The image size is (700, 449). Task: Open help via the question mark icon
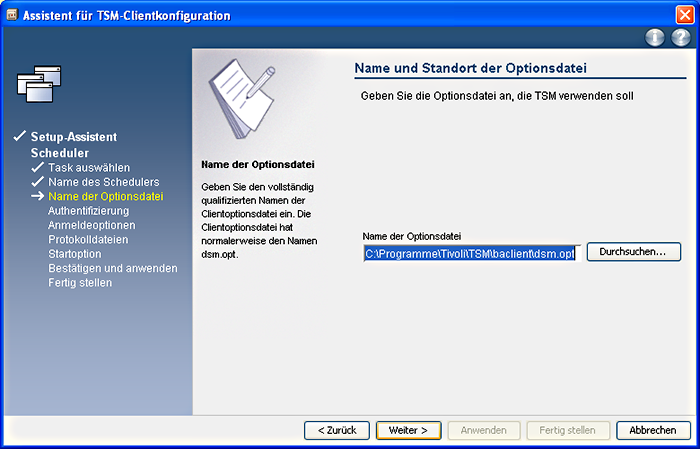[x=680, y=37]
